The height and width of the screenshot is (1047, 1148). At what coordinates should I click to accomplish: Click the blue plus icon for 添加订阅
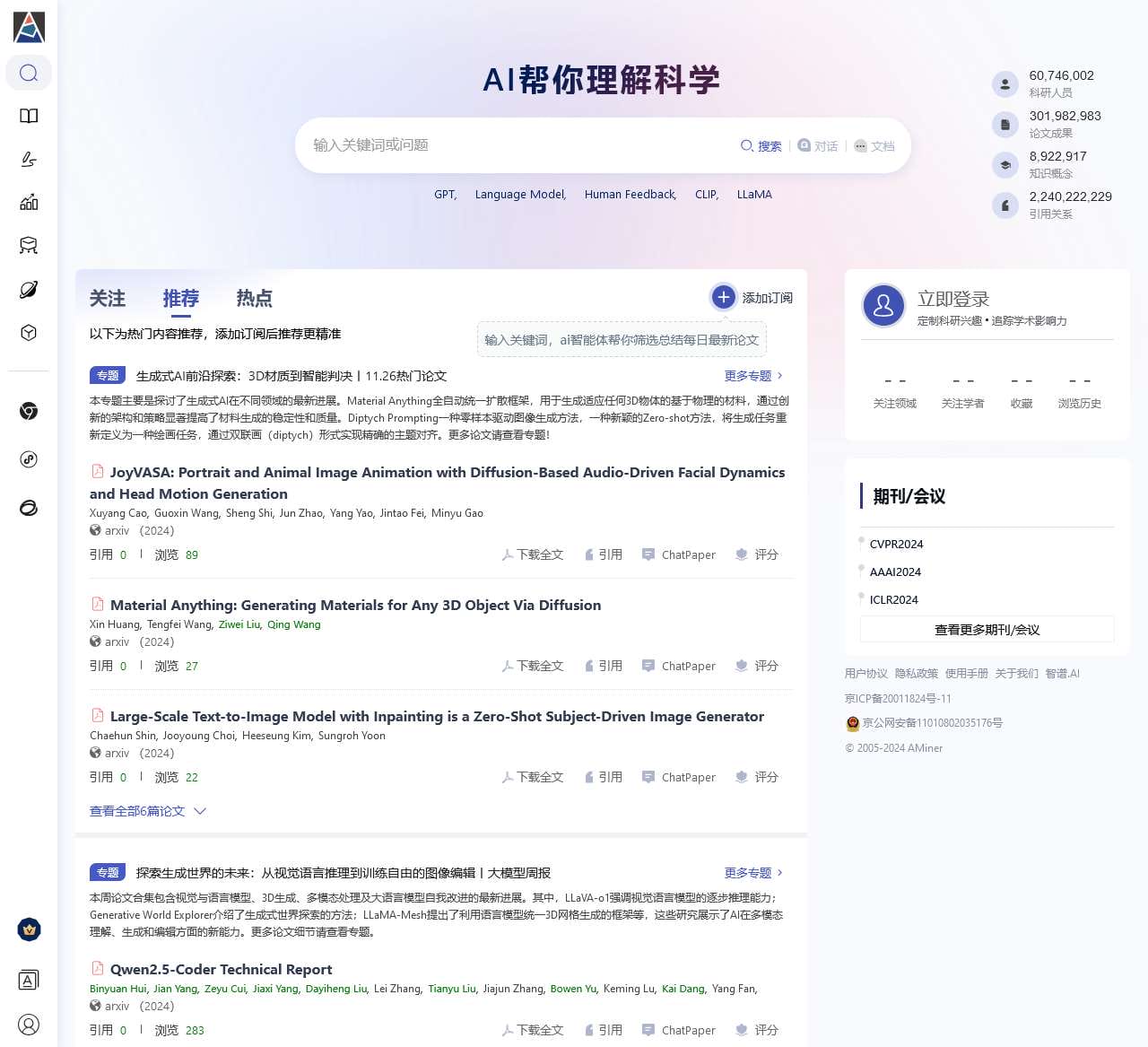[x=724, y=297]
